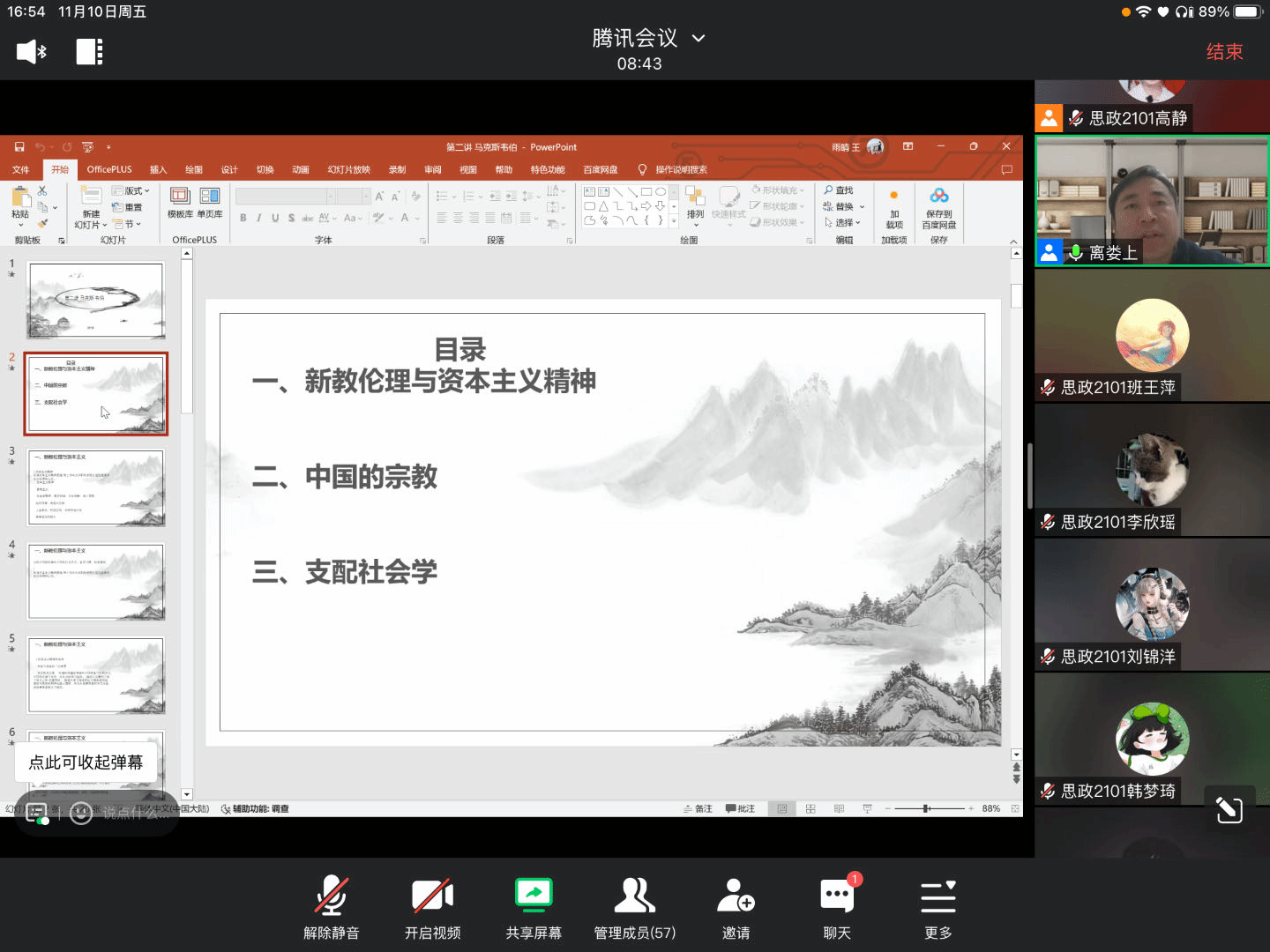Toggle Italic formatting in font group
This screenshot has height=952, width=1270.
[259, 218]
